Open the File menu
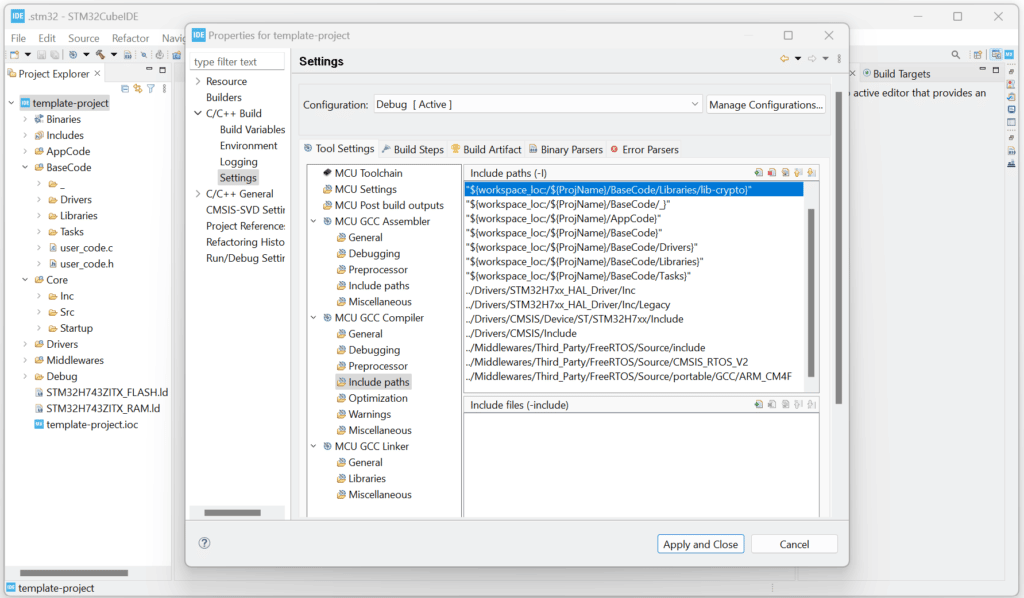The image size is (1024, 598). [x=18, y=38]
